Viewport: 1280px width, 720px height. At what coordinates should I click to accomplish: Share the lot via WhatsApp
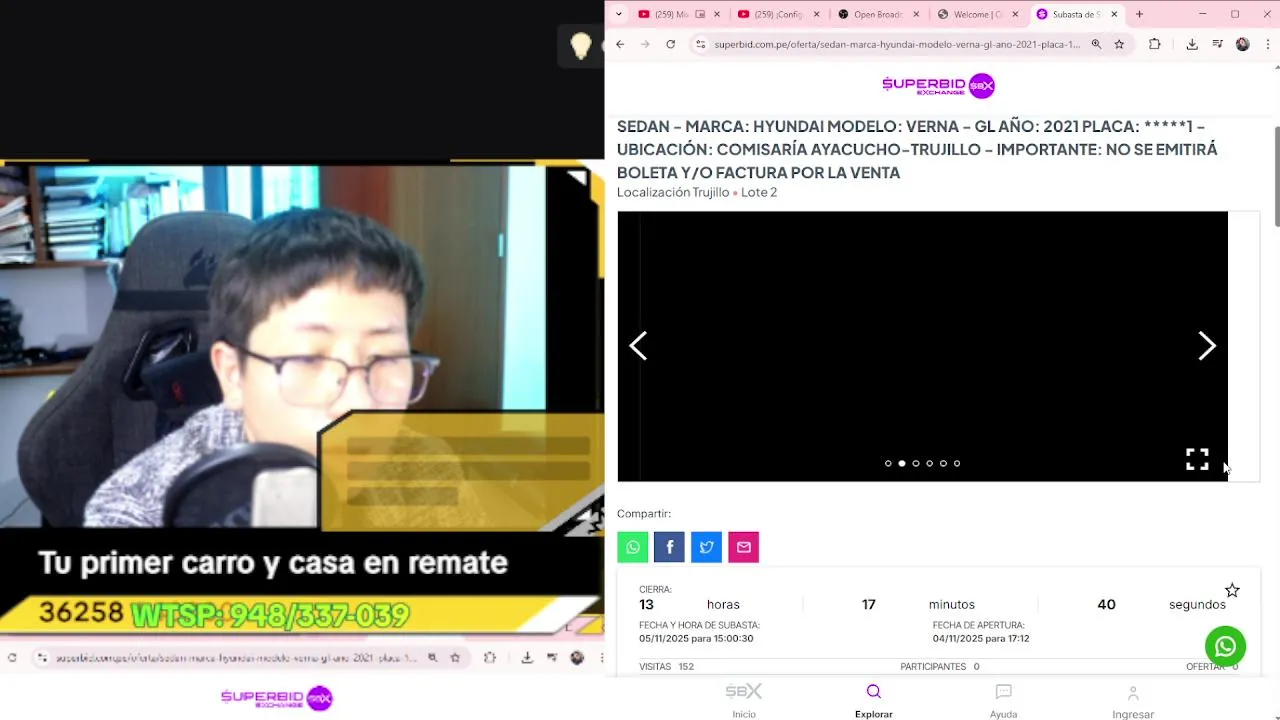tap(633, 547)
